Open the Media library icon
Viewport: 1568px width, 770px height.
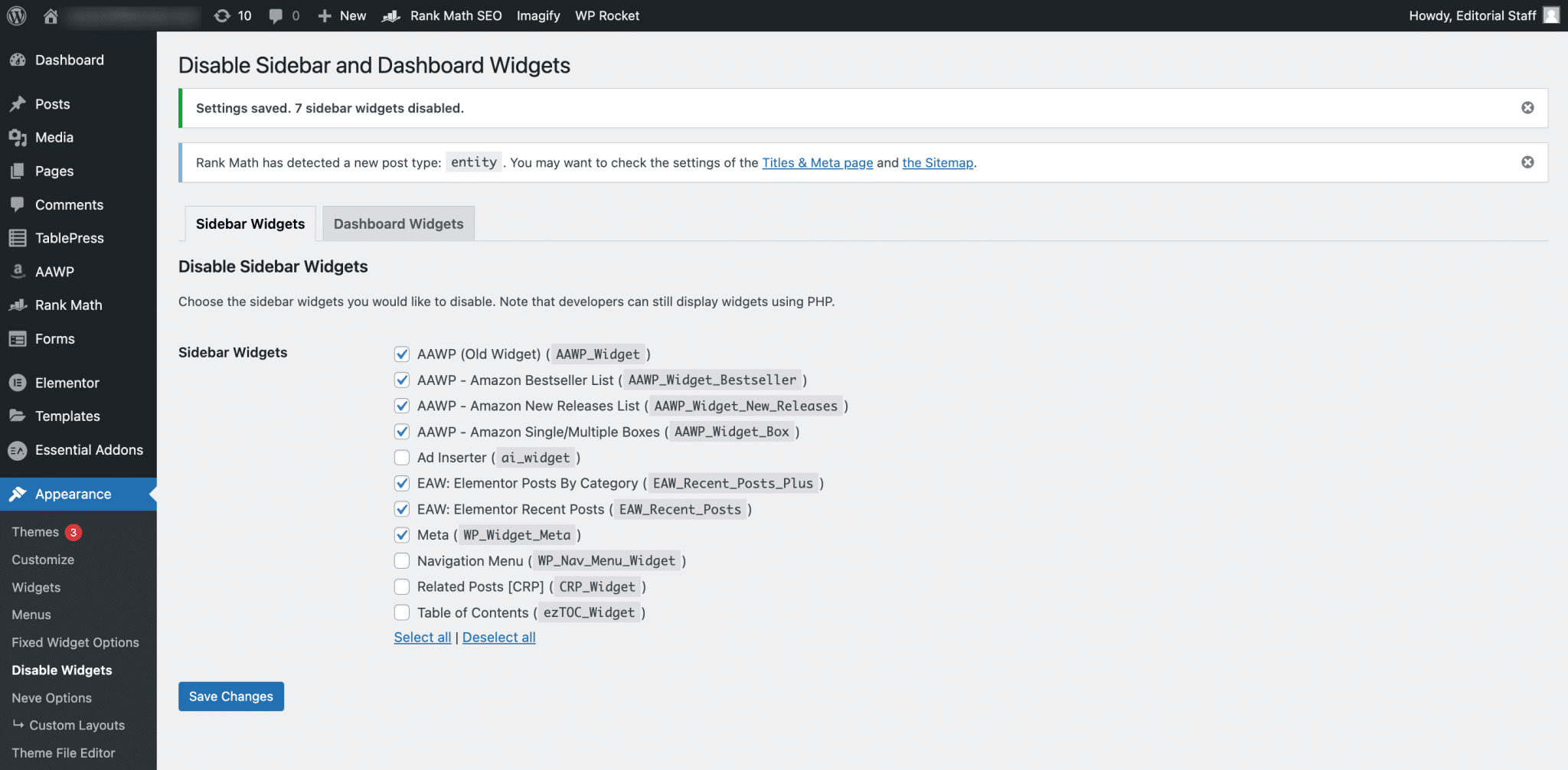coord(18,137)
